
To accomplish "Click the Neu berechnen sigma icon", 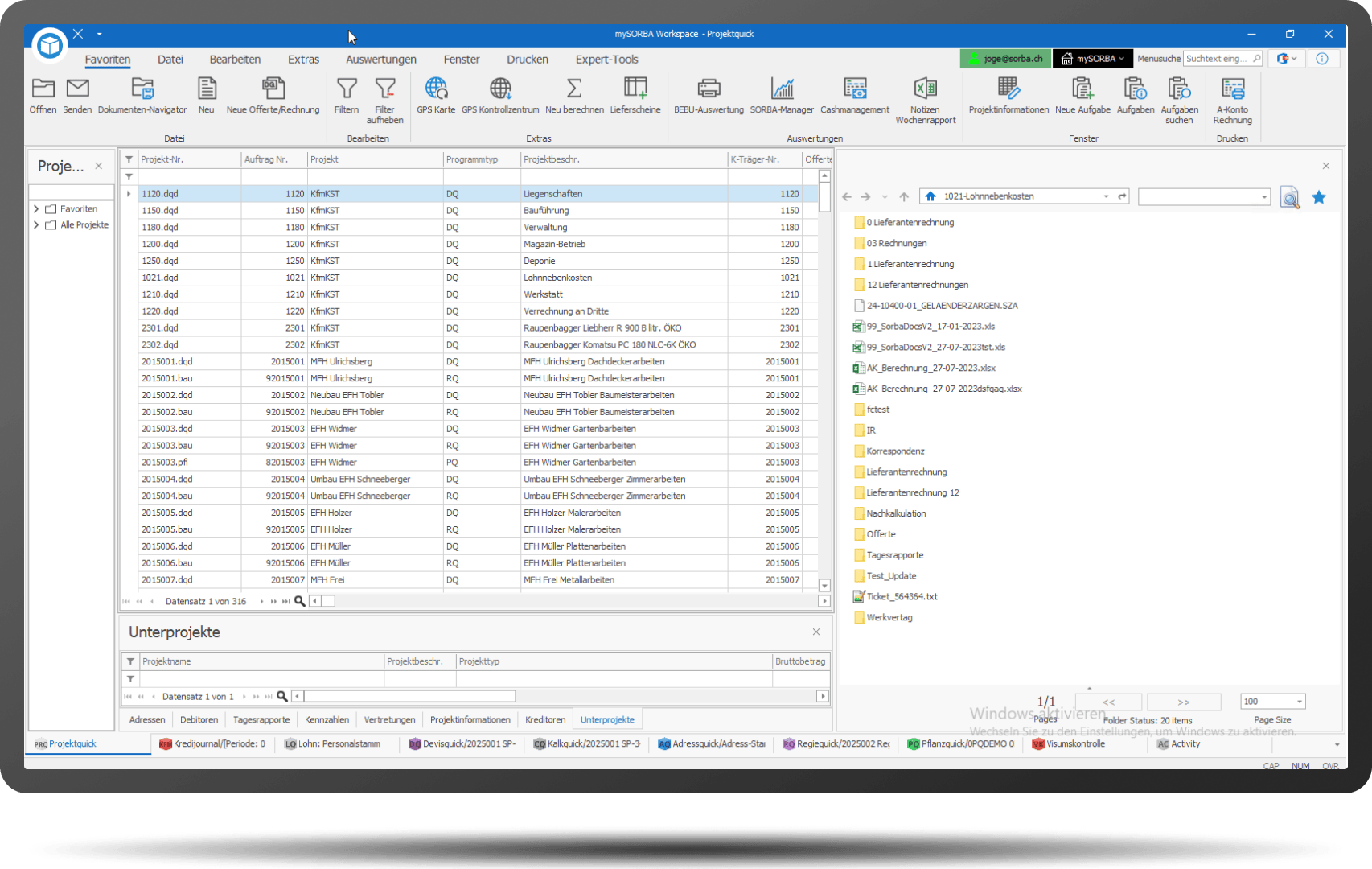I will (x=574, y=89).
